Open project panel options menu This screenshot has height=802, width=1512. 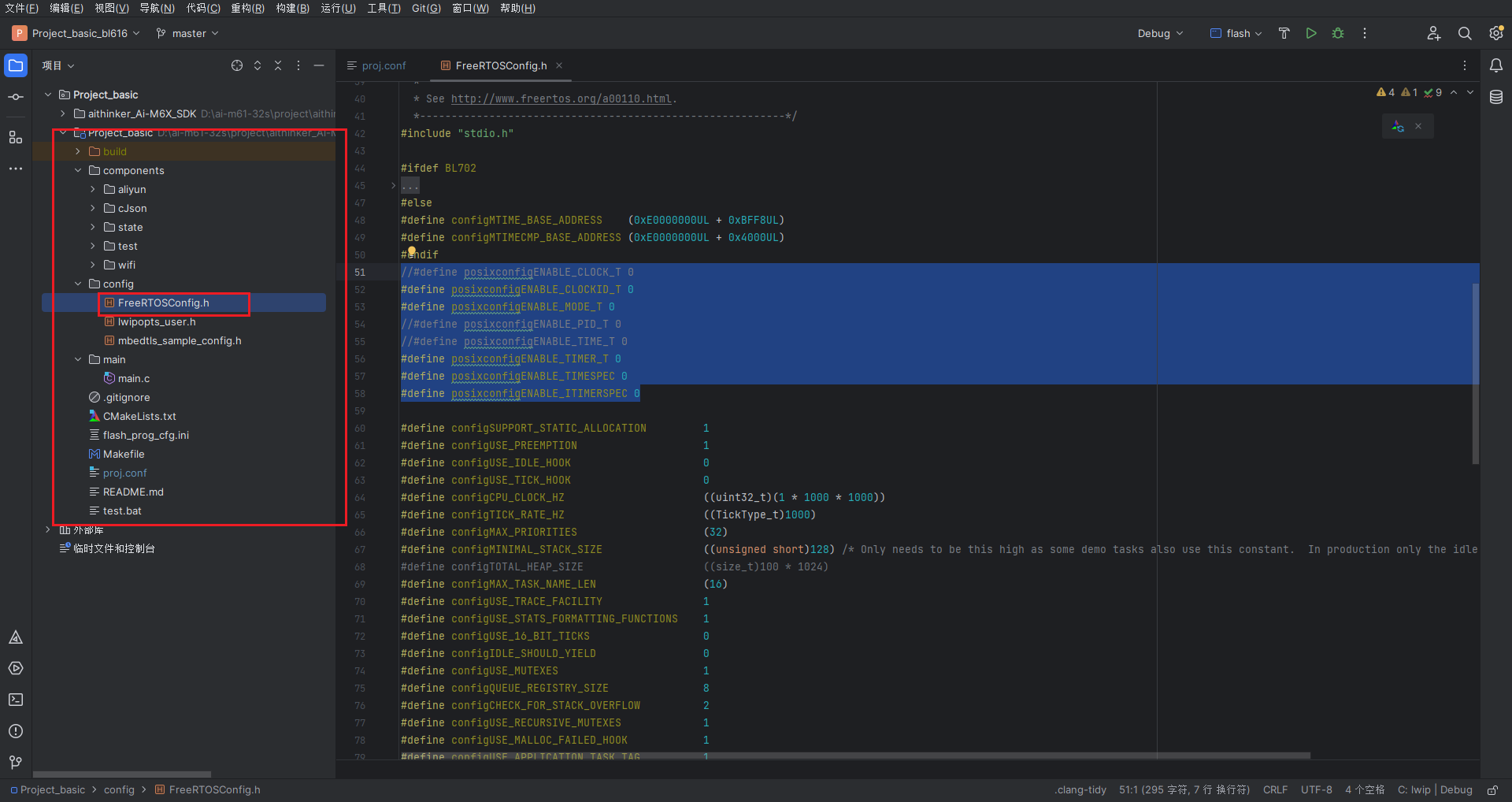(x=298, y=65)
